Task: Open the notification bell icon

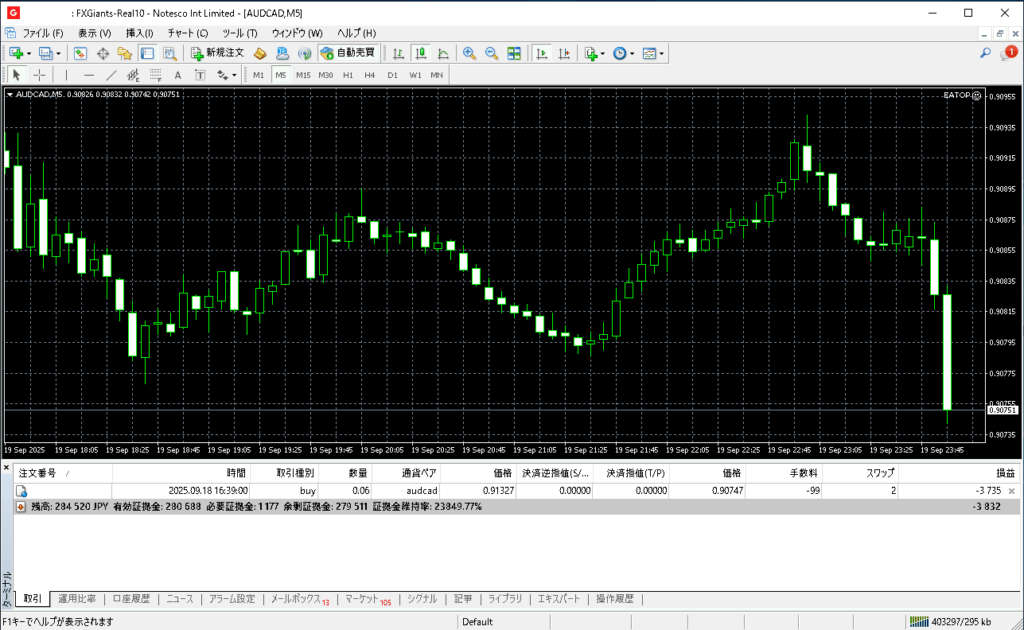Action: pos(1007,53)
